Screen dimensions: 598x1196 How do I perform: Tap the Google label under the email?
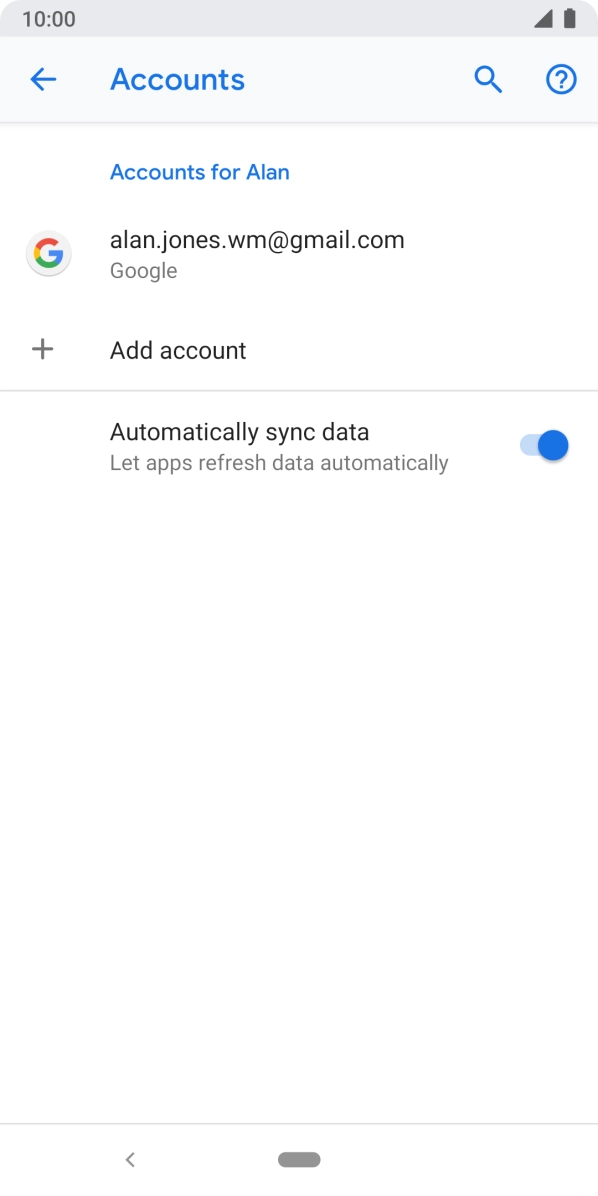pyautogui.click(x=143, y=271)
